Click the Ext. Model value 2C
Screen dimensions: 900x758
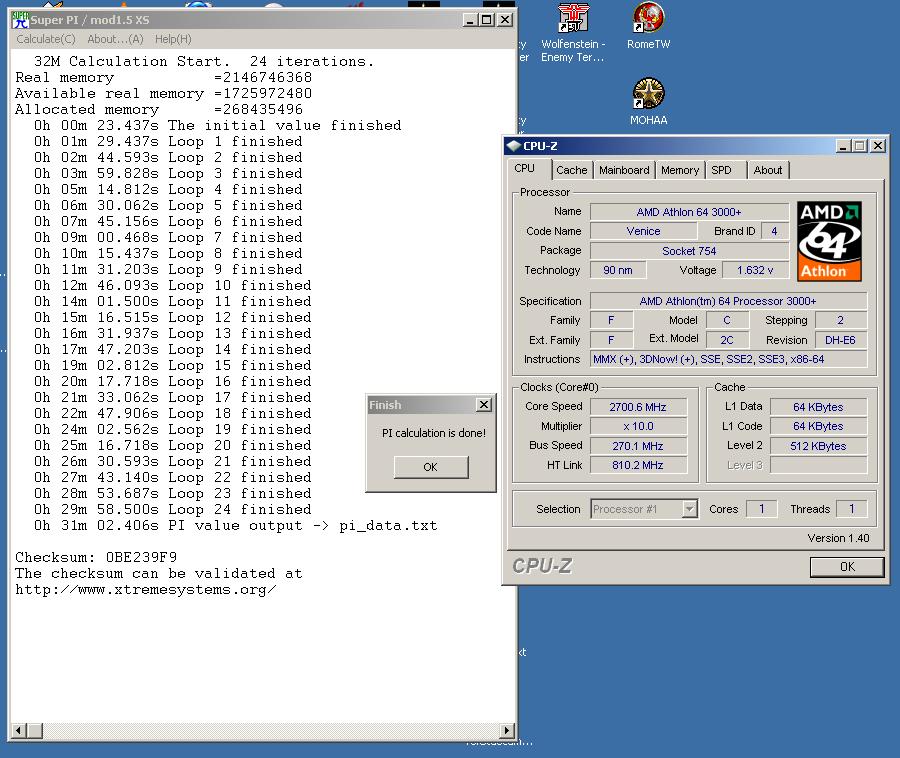point(727,340)
